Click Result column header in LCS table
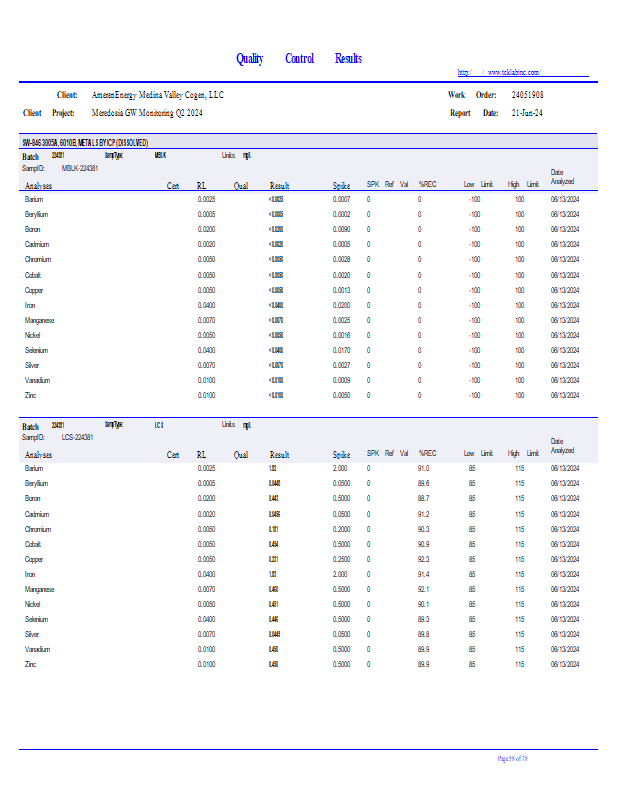 [x=279, y=454]
